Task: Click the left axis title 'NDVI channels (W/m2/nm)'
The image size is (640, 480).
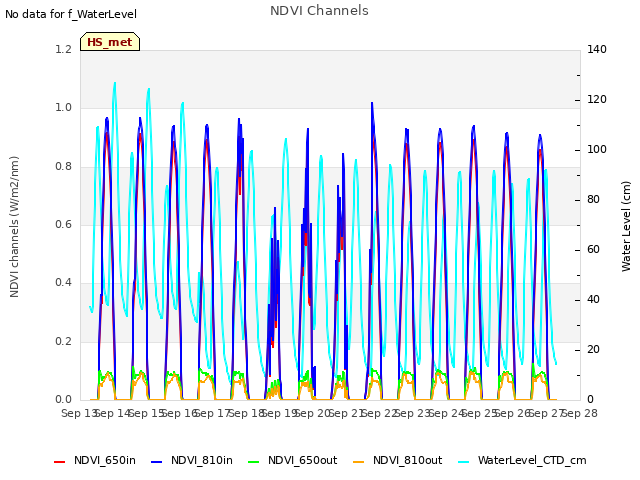Action: coord(14,227)
